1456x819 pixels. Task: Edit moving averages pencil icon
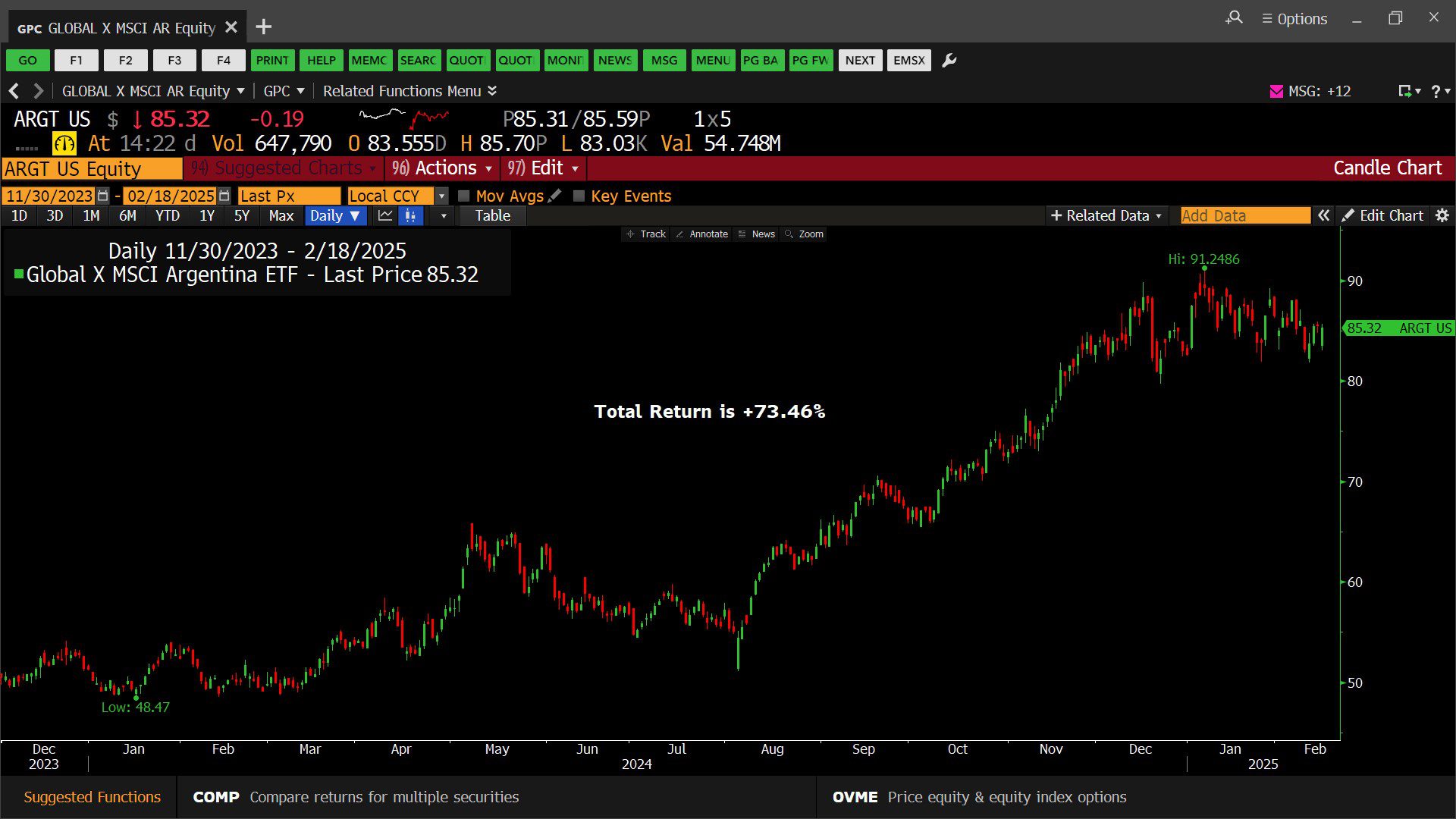point(555,196)
